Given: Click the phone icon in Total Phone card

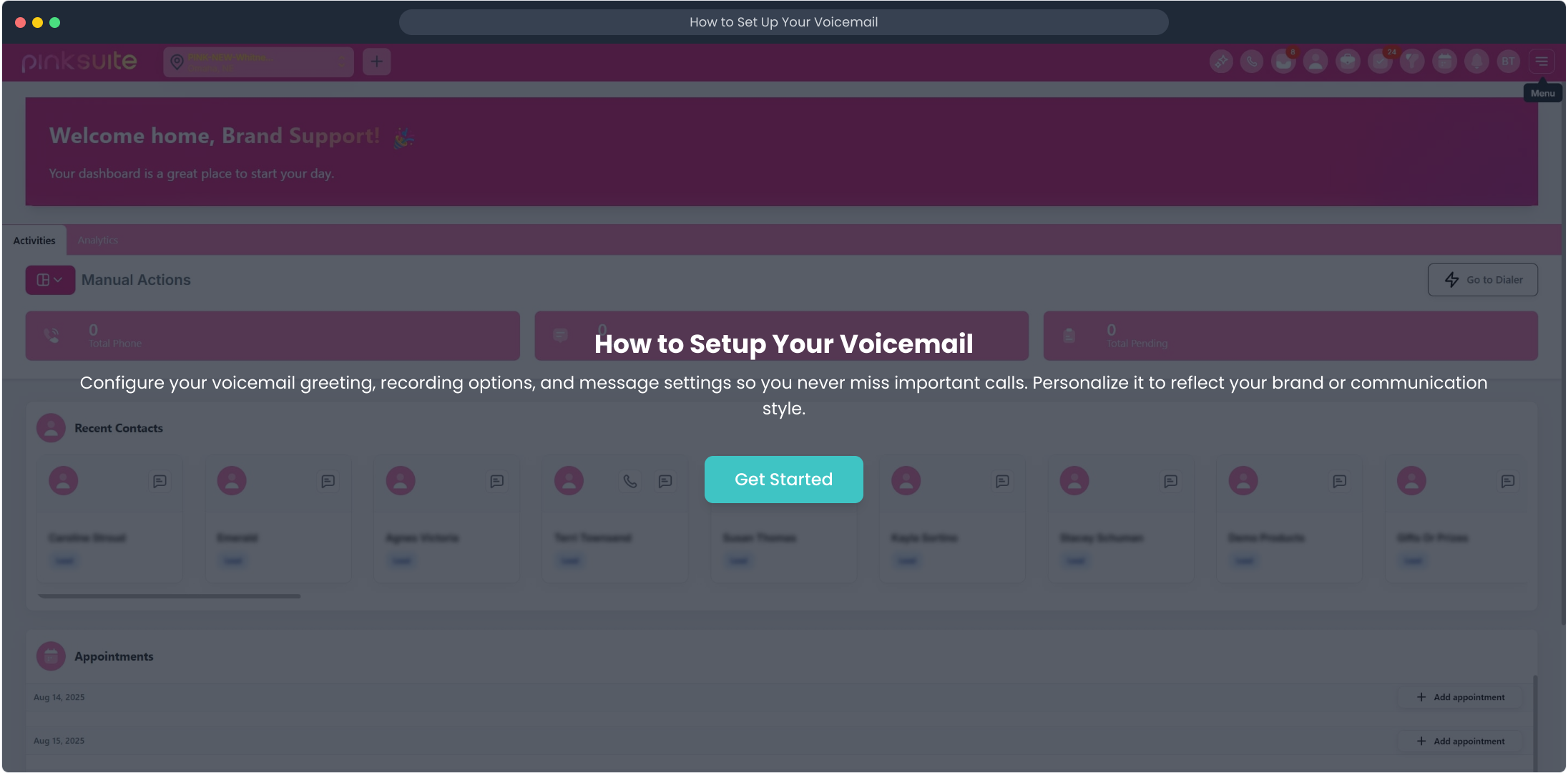Looking at the screenshot, I should click(x=52, y=335).
